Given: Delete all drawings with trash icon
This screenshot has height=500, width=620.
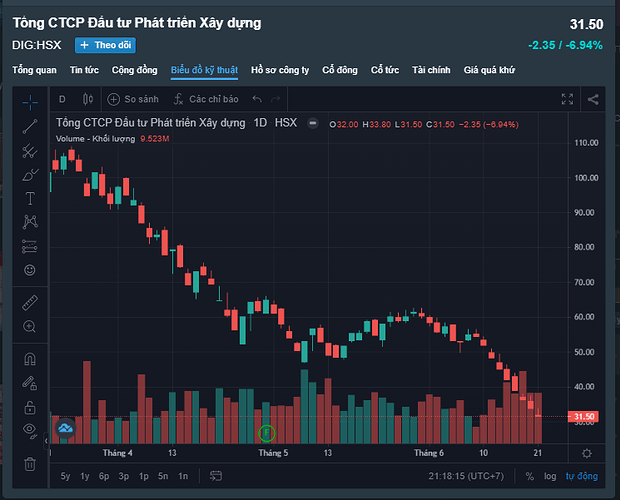Looking at the screenshot, I should pos(30,463).
